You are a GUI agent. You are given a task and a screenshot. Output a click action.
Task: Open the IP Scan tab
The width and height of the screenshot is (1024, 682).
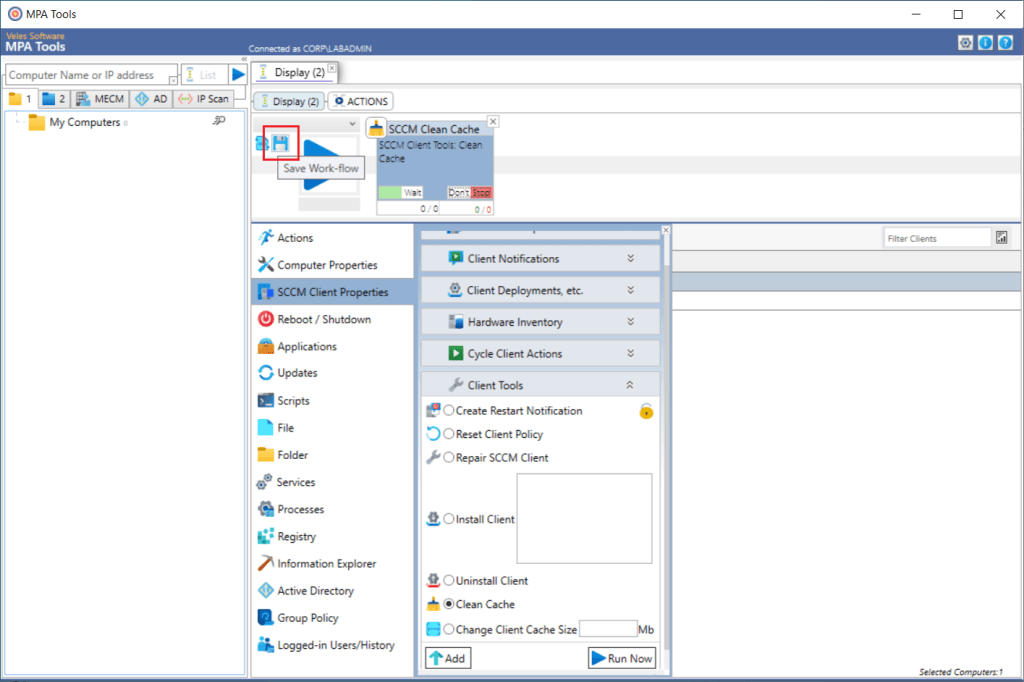point(204,99)
